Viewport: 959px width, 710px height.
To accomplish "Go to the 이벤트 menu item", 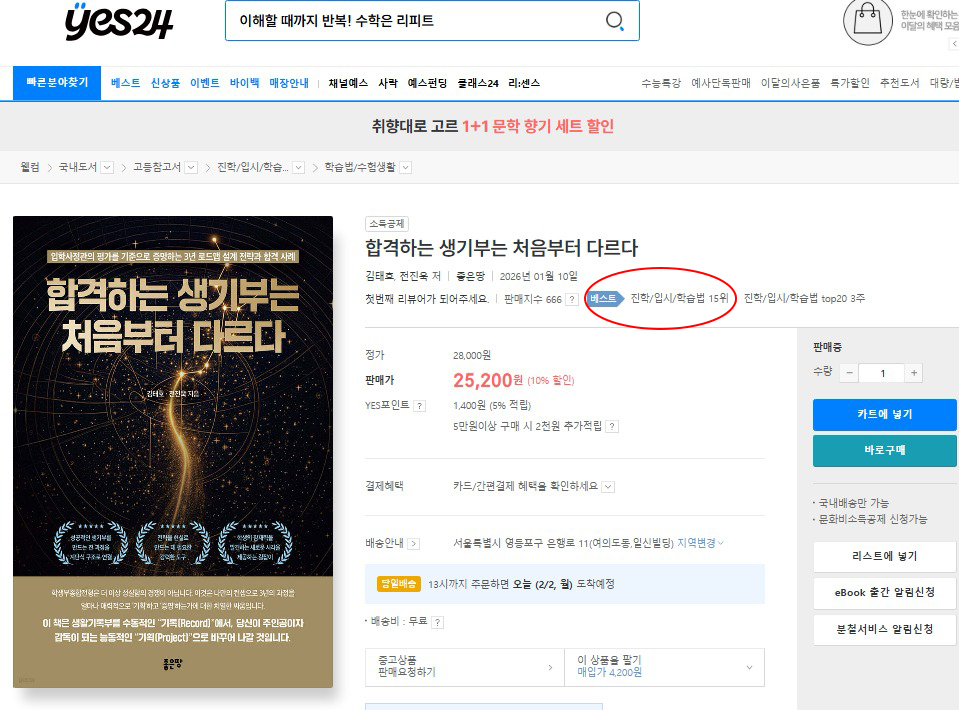I will click(x=204, y=83).
